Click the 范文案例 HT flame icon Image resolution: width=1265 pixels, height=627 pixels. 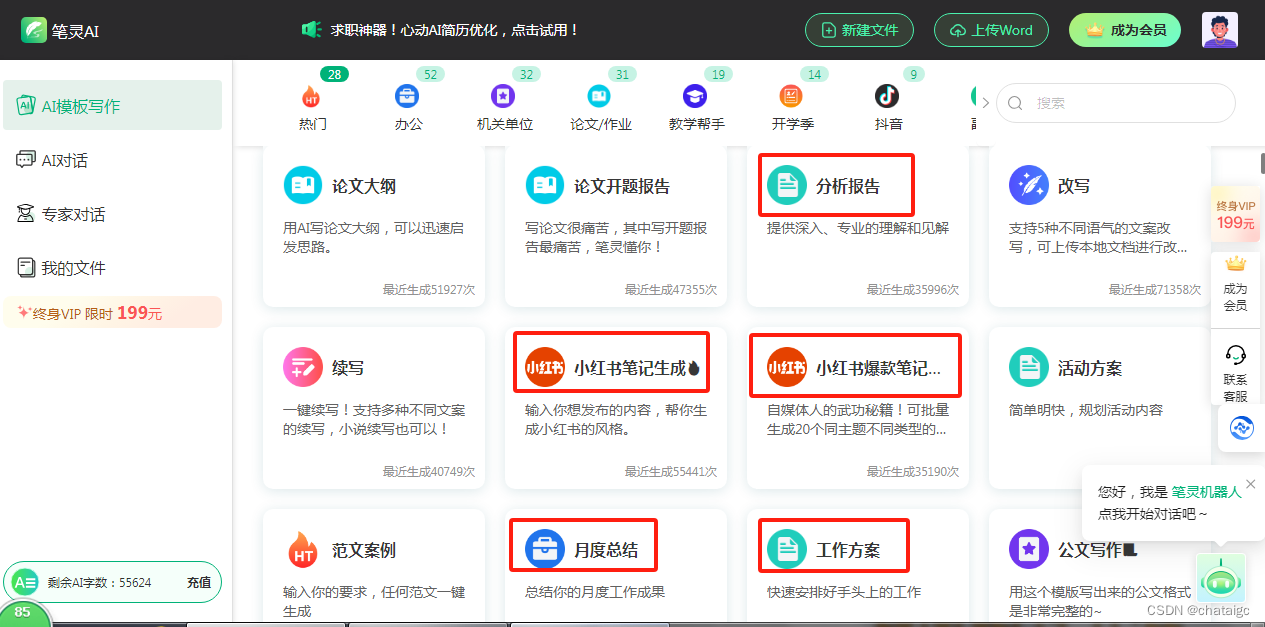303,549
